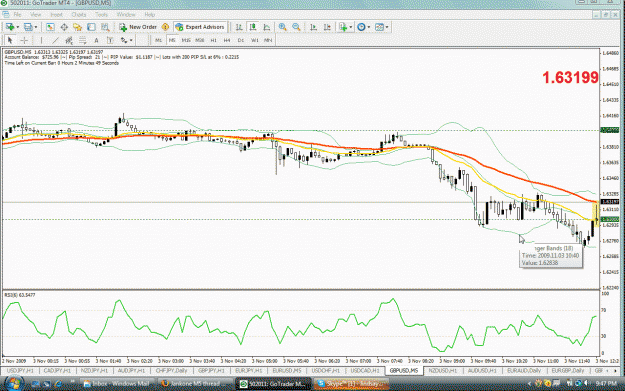
Task: Switch timeframe to H4
Action: pyautogui.click(x=227, y=40)
